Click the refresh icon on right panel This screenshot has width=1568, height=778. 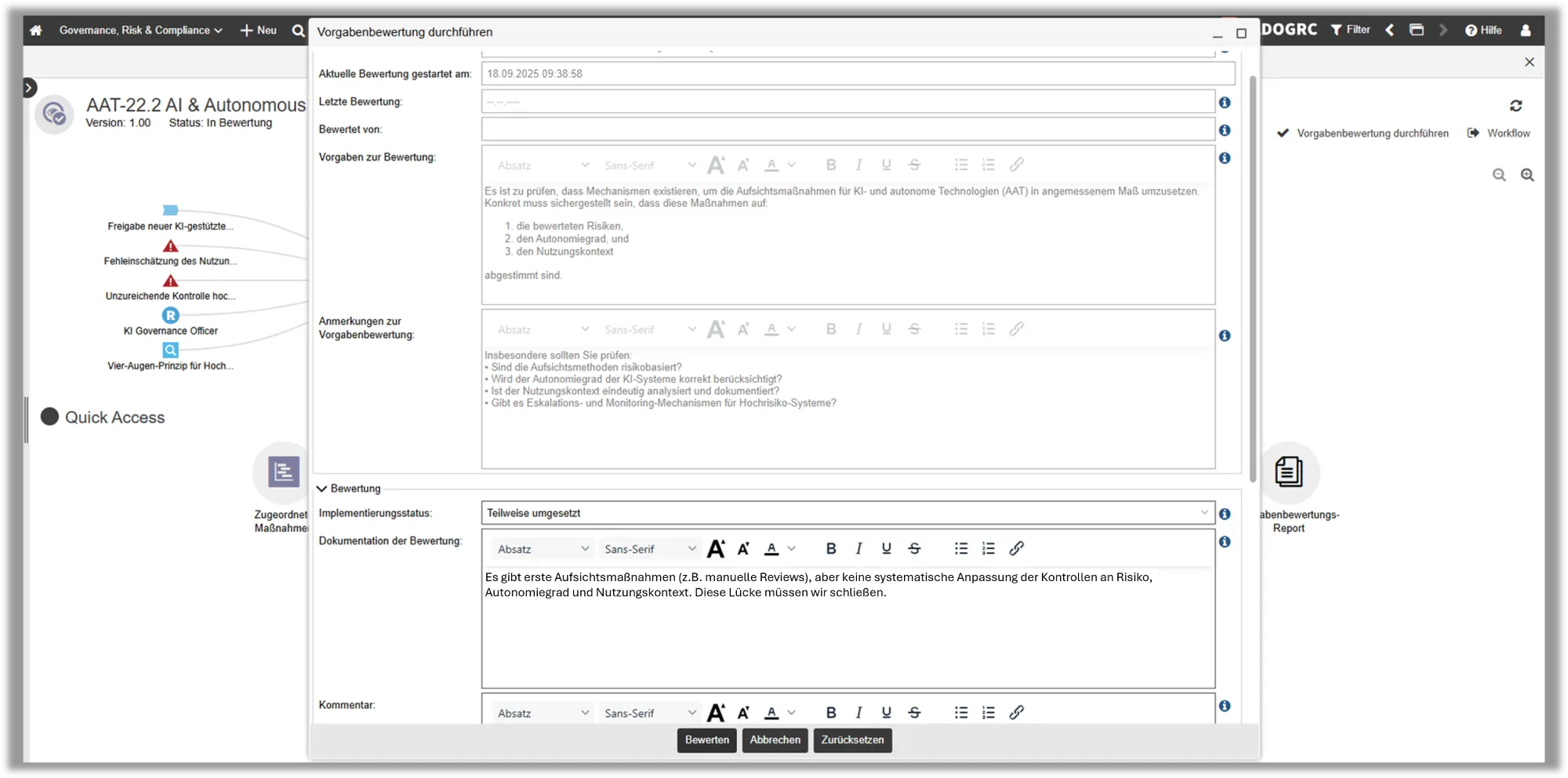pyautogui.click(x=1515, y=106)
